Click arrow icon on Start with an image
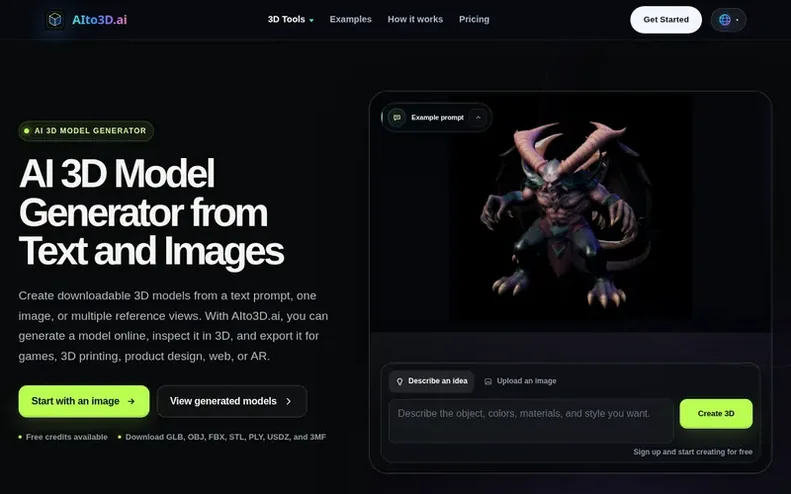 [131, 401]
